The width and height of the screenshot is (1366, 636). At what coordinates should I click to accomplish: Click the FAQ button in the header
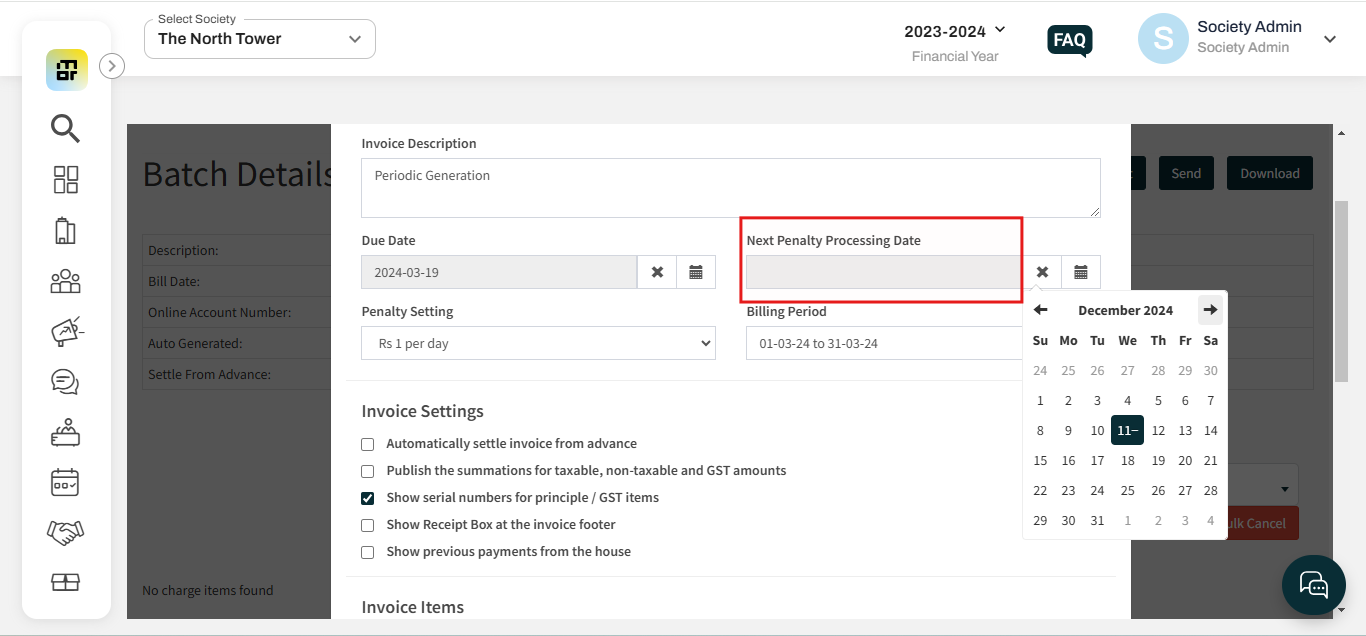tap(1069, 41)
